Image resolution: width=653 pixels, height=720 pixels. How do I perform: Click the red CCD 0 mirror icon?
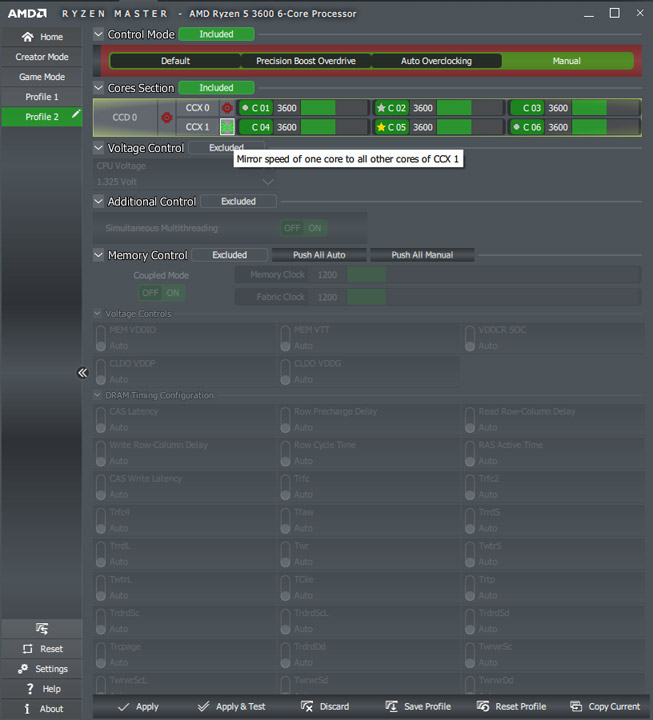[x=167, y=118]
